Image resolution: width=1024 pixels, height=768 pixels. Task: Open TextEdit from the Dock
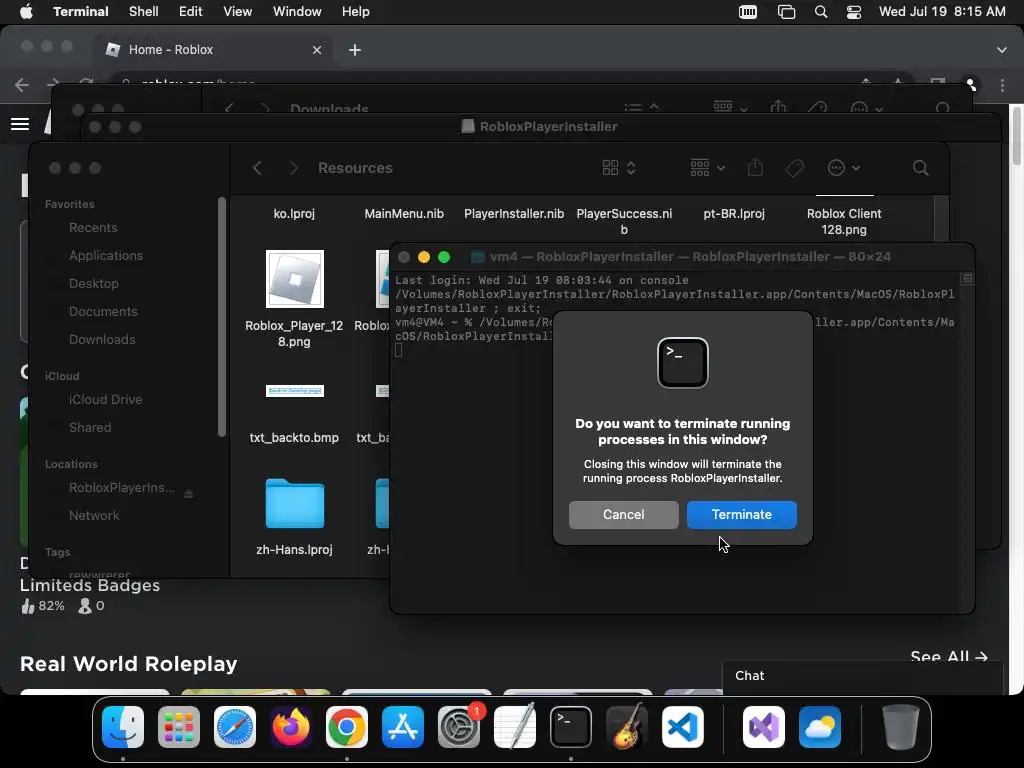click(x=515, y=727)
